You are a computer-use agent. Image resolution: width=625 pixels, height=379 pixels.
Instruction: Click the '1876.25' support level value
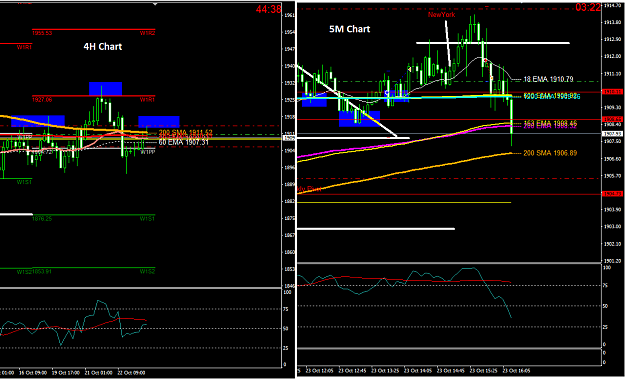coord(42,218)
